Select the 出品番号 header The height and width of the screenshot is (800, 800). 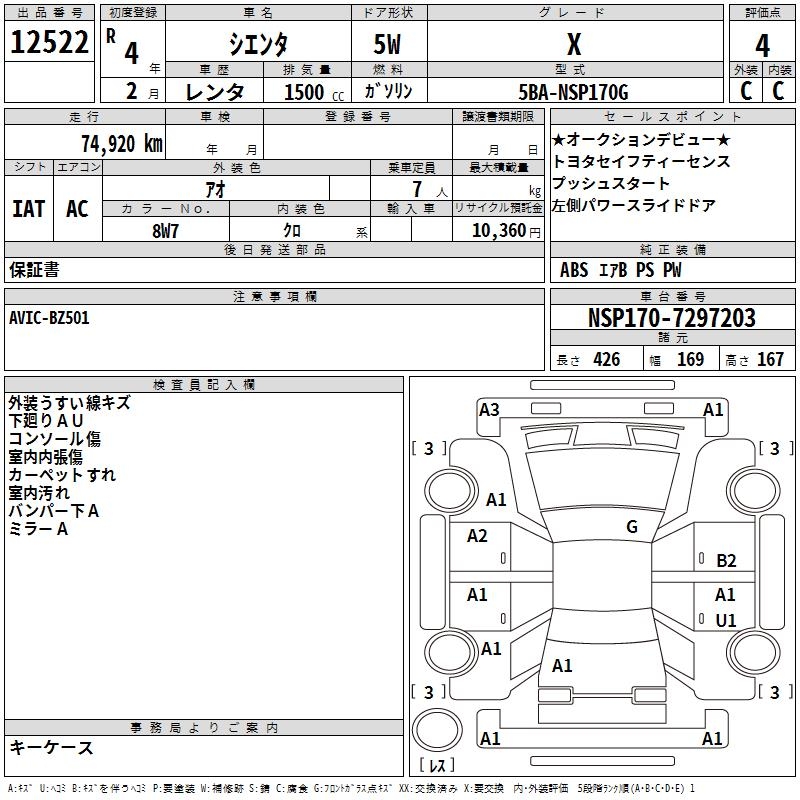coord(49,13)
